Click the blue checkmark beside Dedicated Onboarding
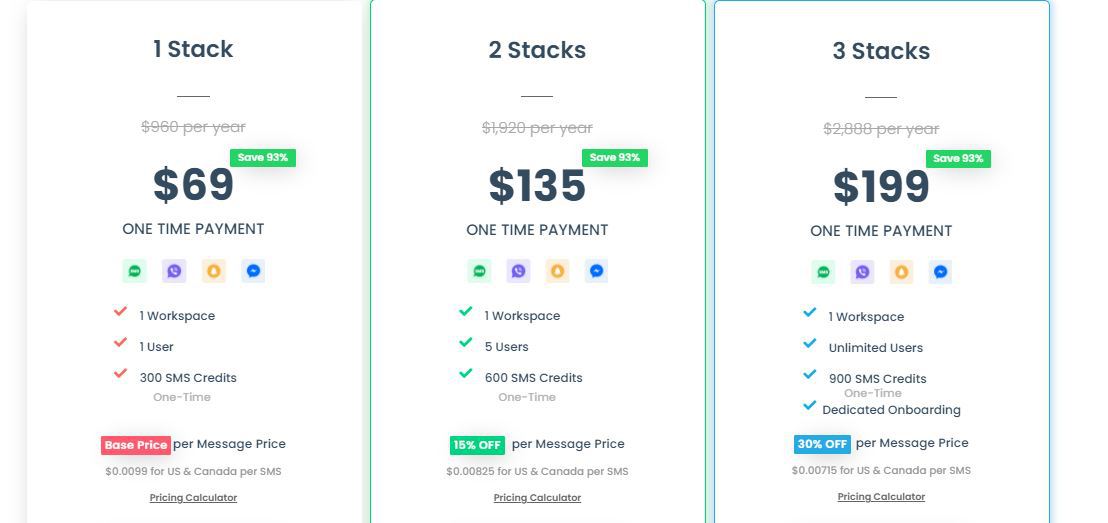1108x523 pixels. pyautogui.click(x=810, y=406)
